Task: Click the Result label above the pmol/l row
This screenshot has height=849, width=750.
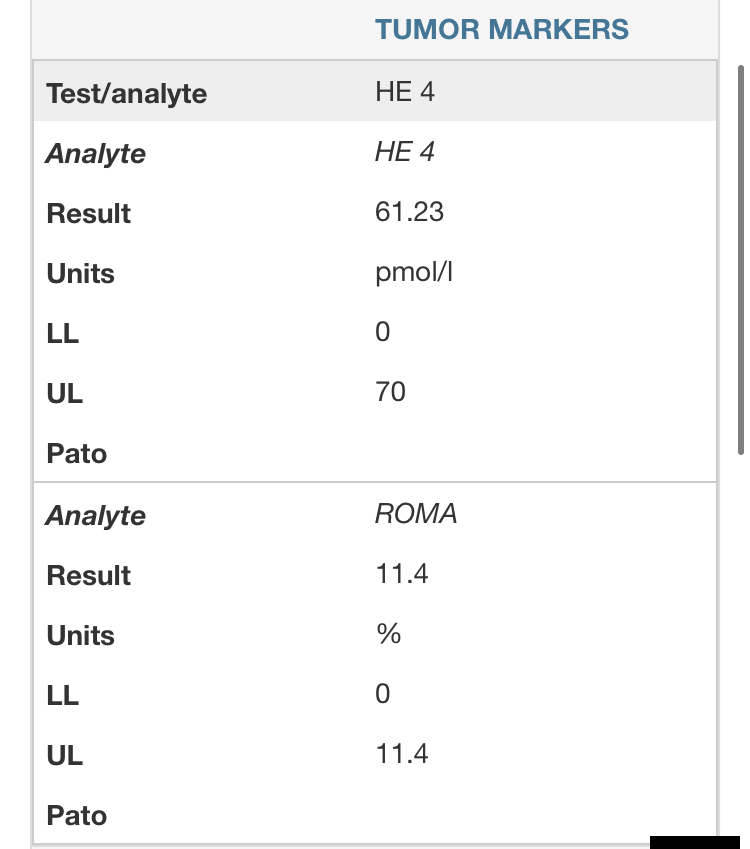Action: click(89, 214)
